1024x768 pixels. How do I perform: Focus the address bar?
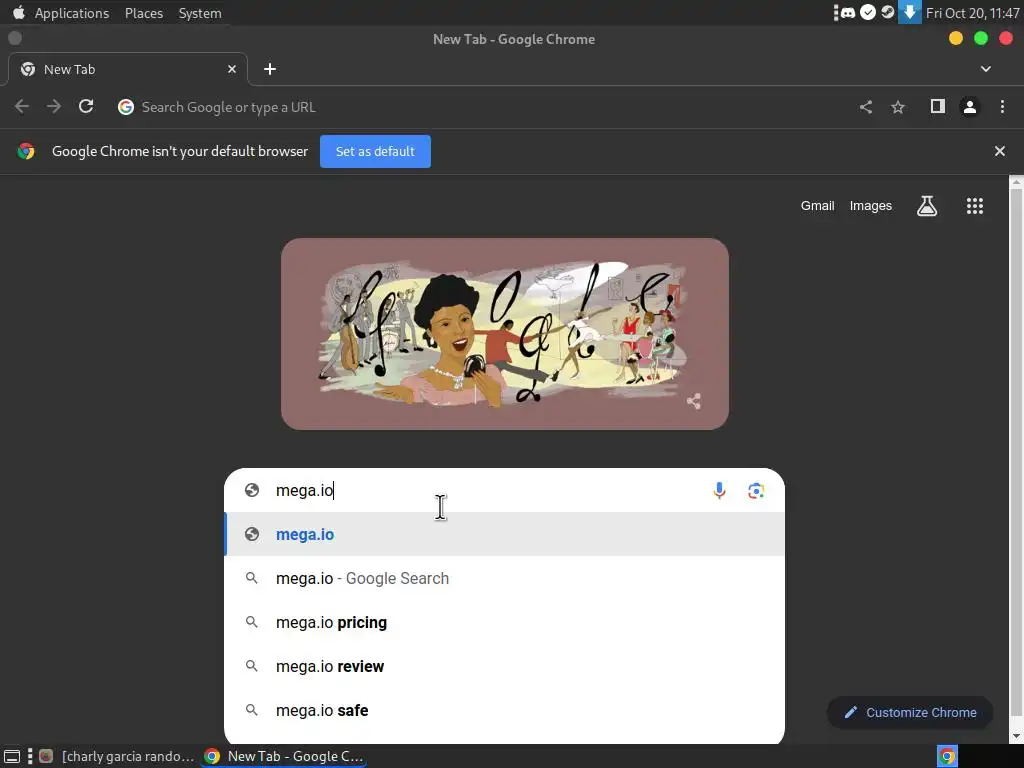[x=483, y=107]
